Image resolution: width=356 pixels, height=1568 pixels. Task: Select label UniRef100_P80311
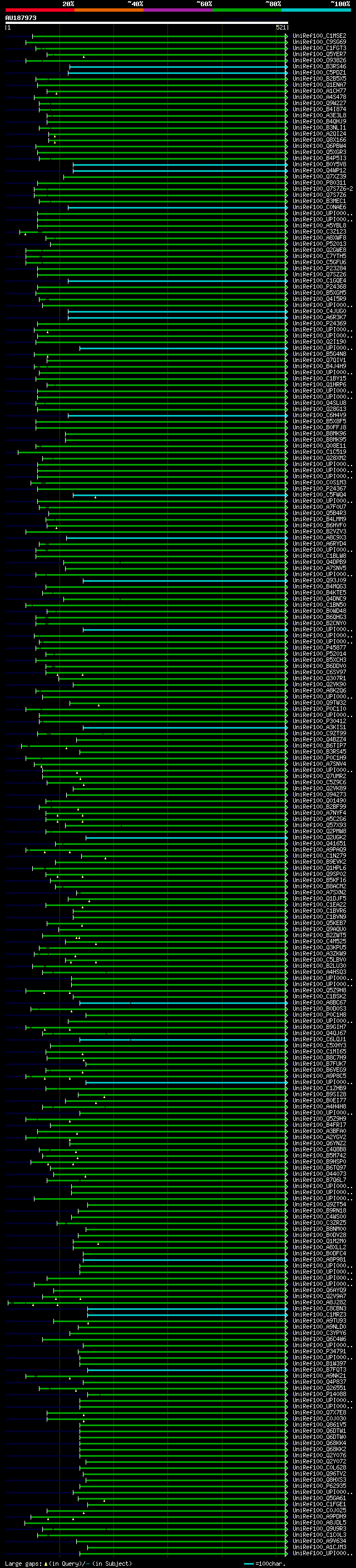[x=319, y=182]
